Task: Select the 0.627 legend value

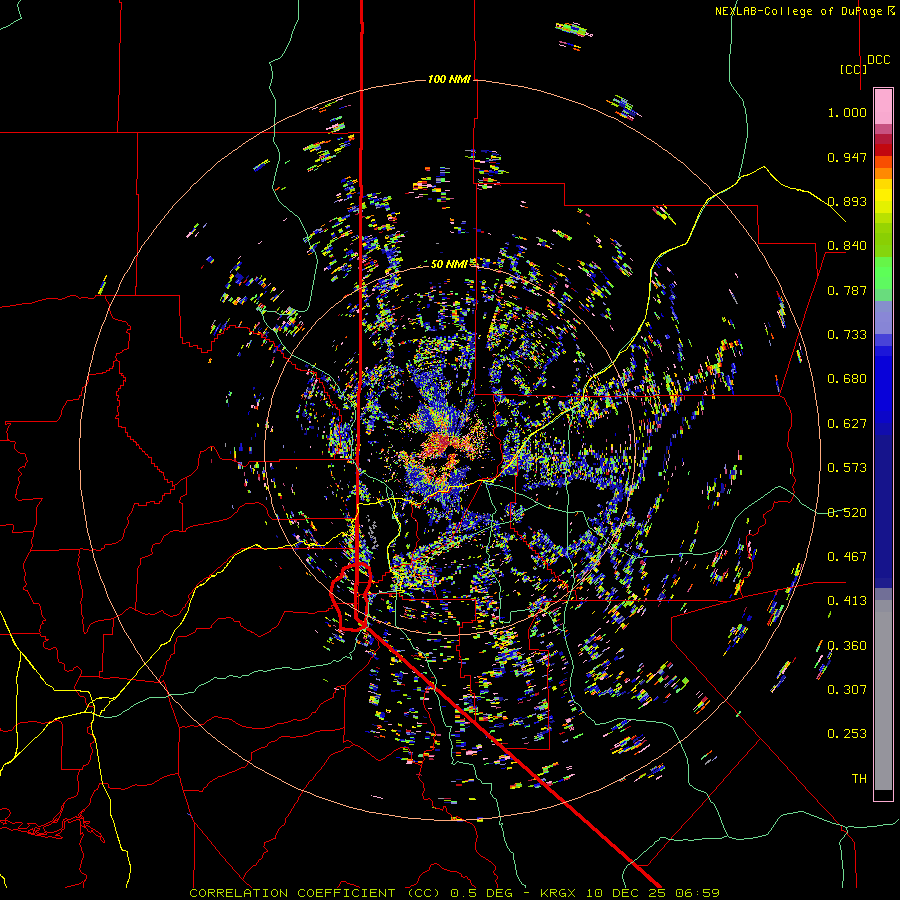Action: pyautogui.click(x=847, y=424)
